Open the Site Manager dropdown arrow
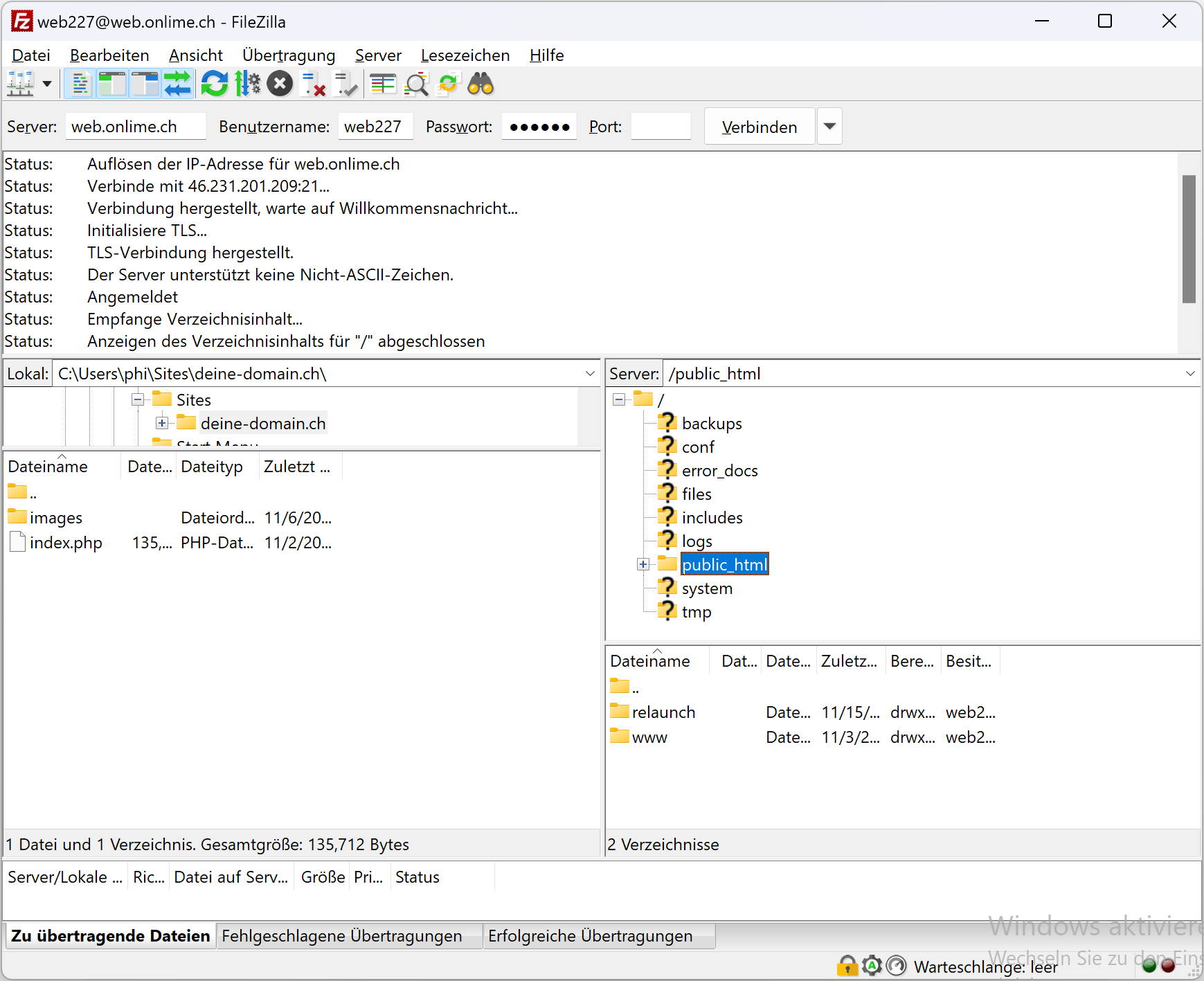This screenshot has width=1204, height=981. pyautogui.click(x=47, y=84)
